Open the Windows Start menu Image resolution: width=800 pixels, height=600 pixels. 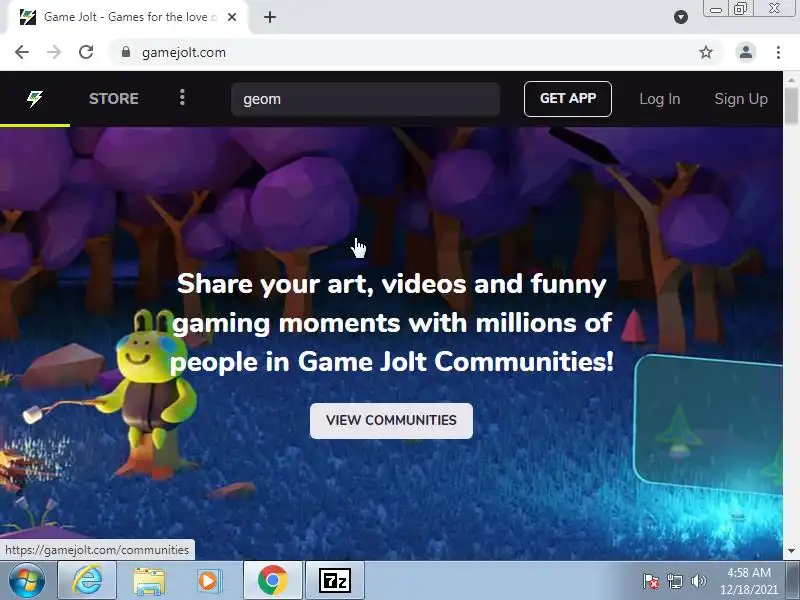tap(26, 581)
